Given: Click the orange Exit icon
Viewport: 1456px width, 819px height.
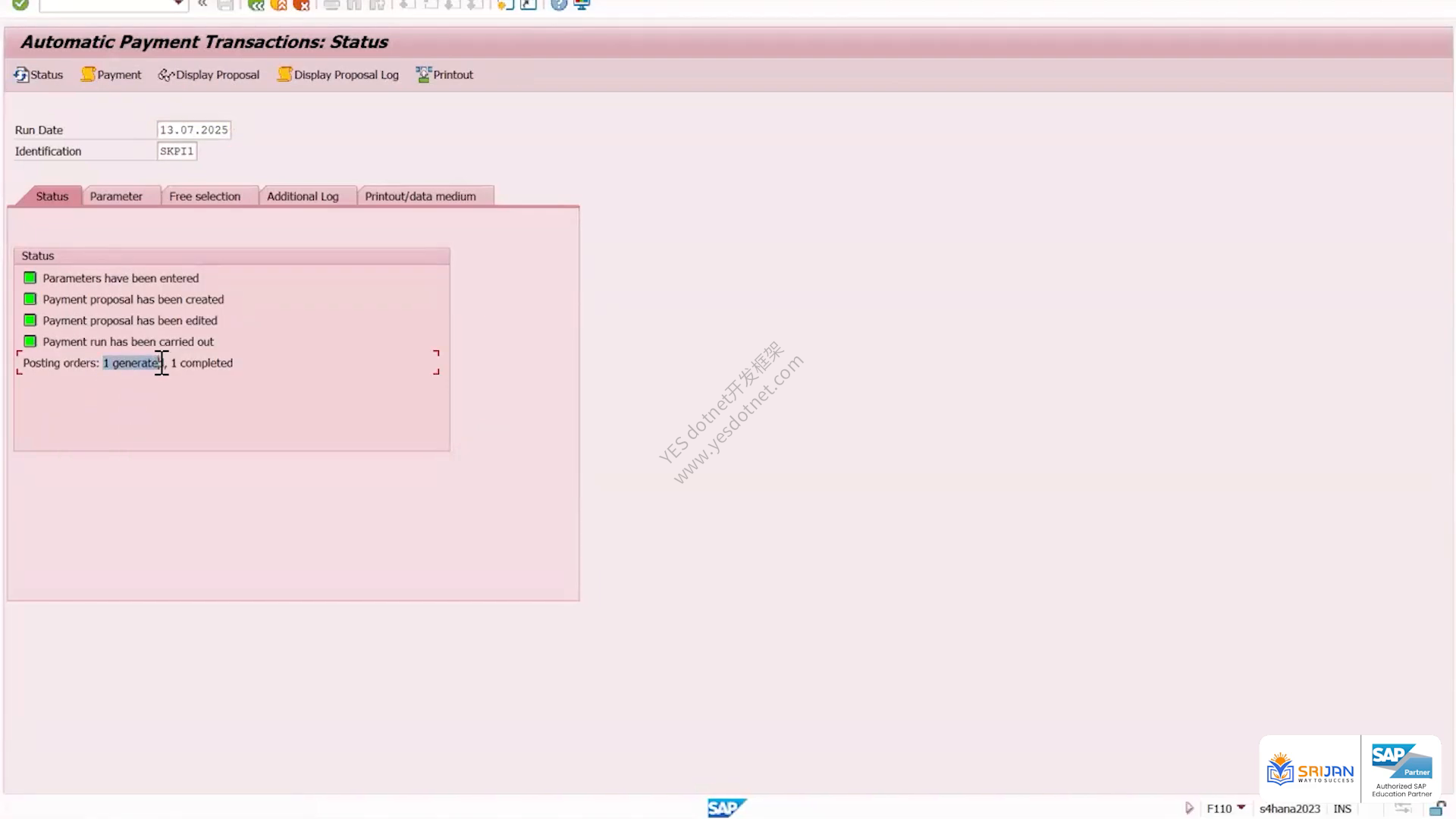Looking at the screenshot, I should tap(279, 5).
